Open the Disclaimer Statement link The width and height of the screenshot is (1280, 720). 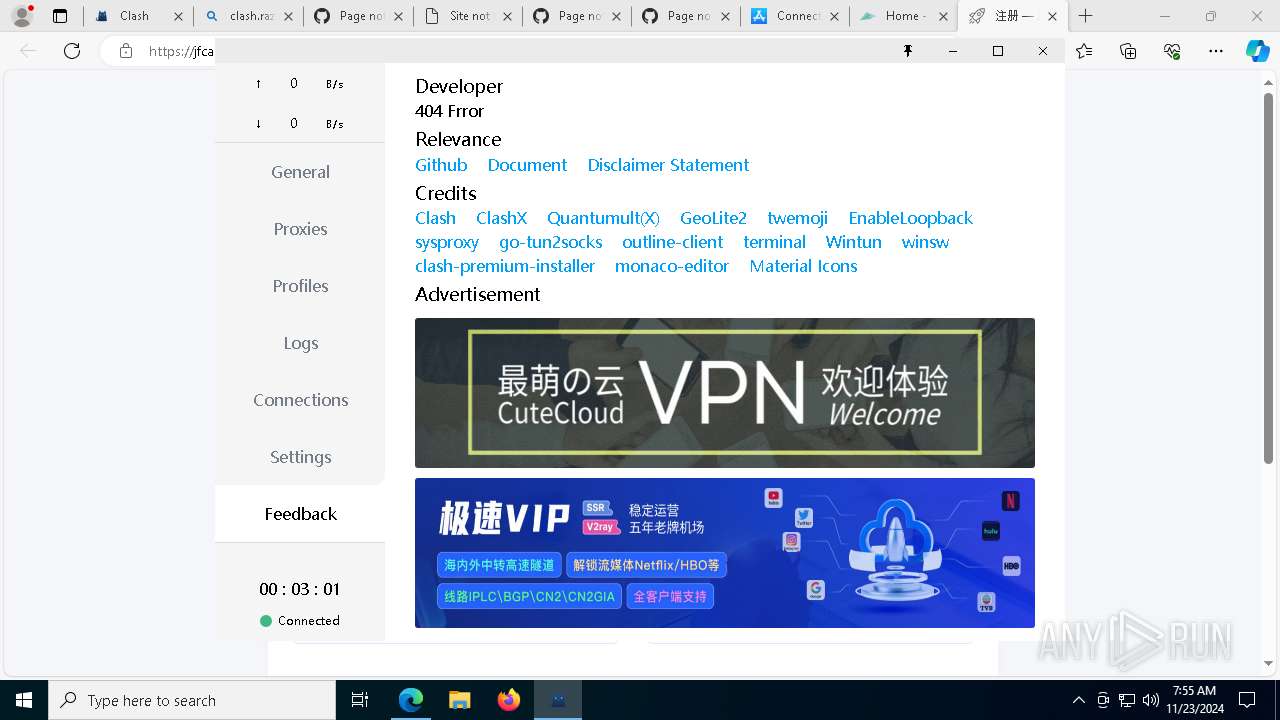pos(668,165)
